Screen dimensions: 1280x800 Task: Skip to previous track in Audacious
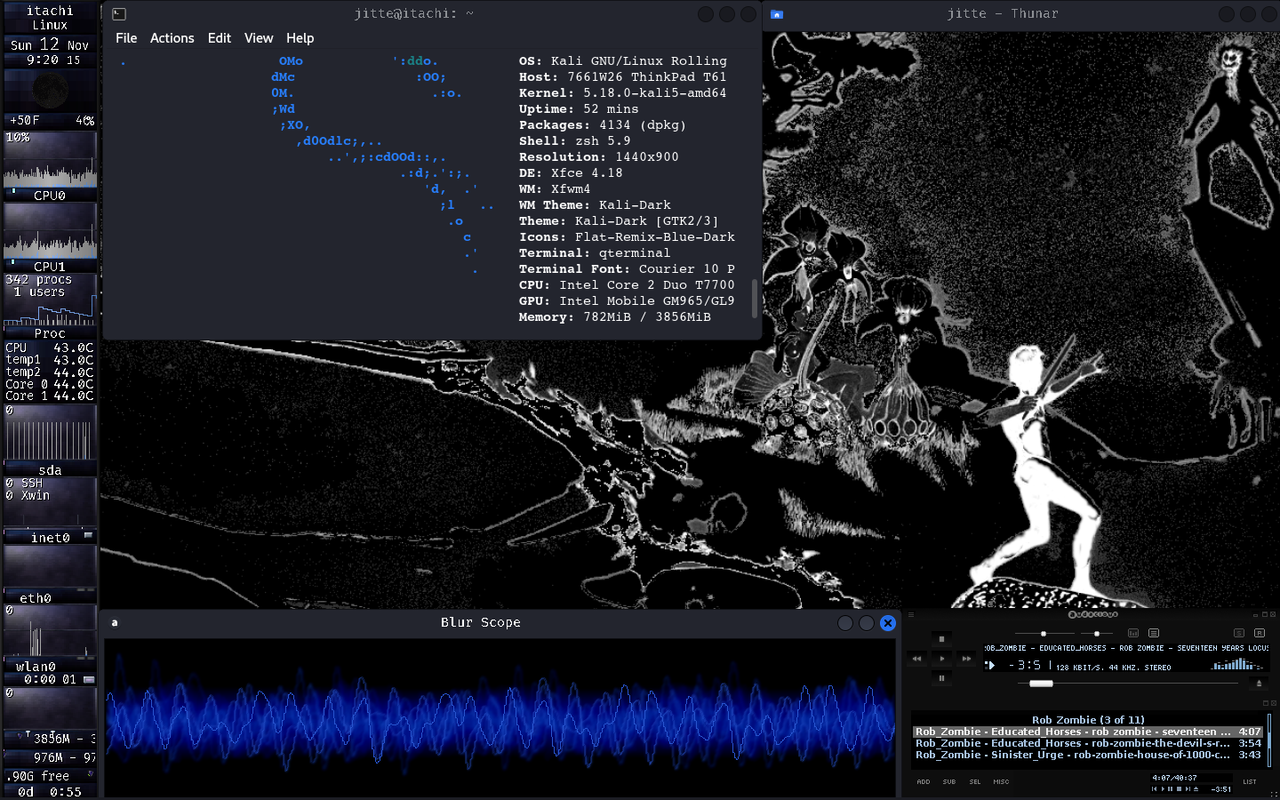[x=917, y=659]
